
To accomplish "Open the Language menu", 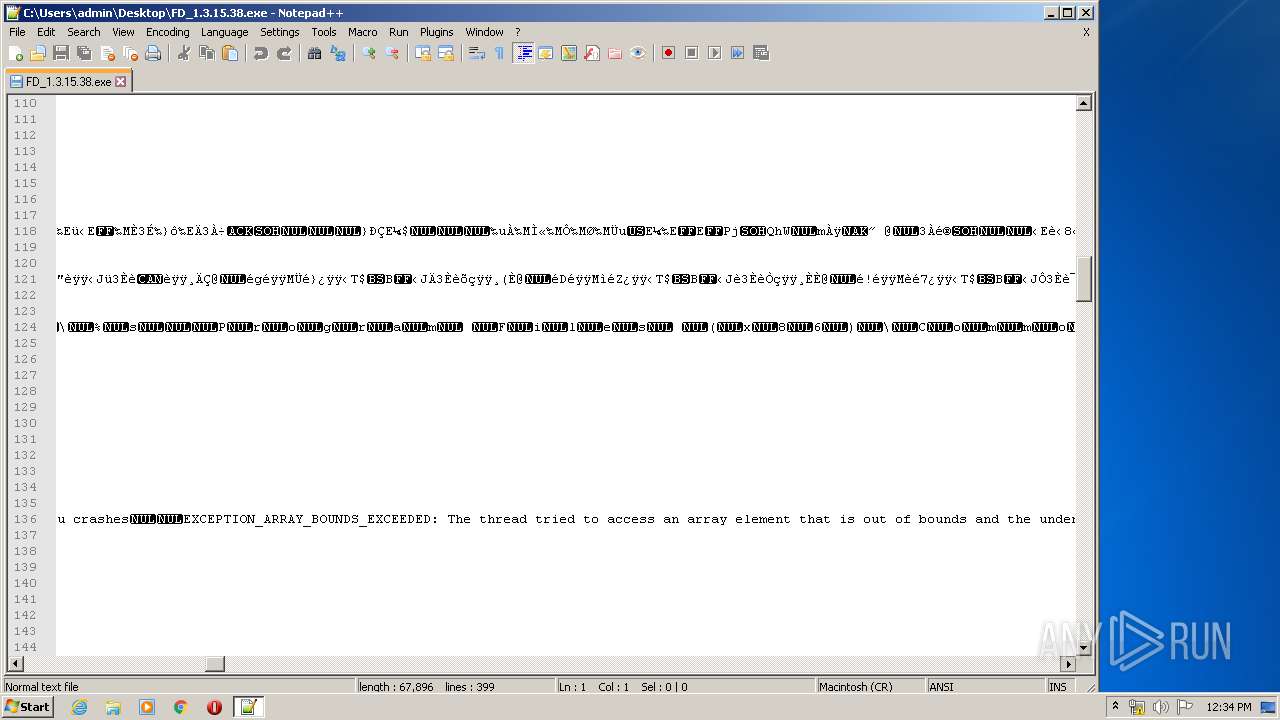I will (x=224, y=32).
